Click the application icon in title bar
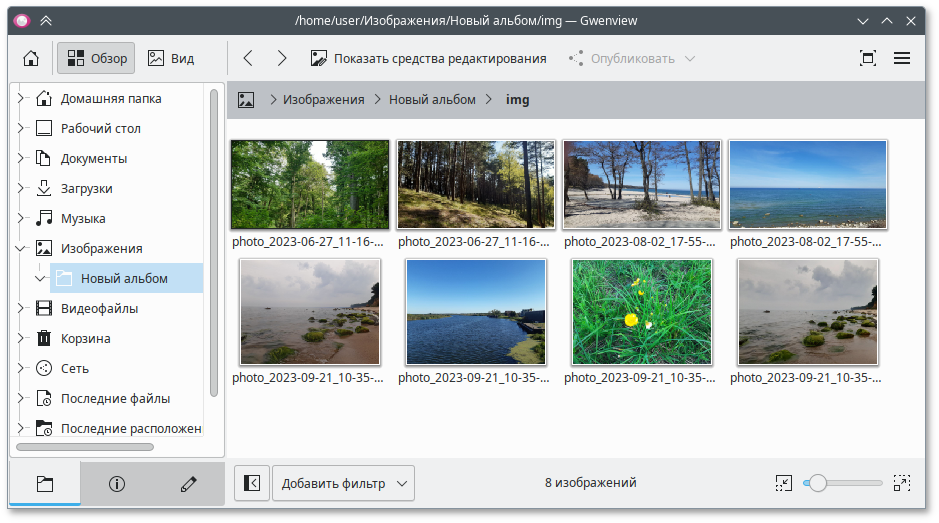The height and width of the screenshot is (523, 939). click(x=22, y=21)
